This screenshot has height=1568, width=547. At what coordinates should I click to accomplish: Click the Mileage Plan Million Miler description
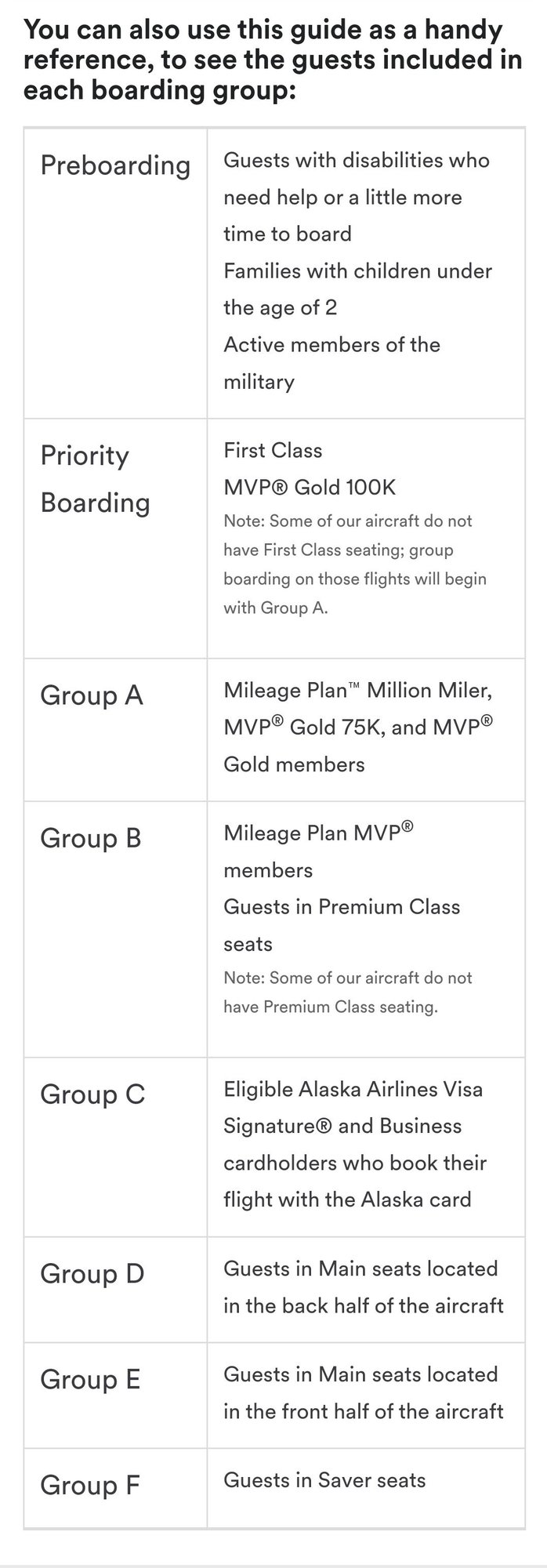pos(358,727)
